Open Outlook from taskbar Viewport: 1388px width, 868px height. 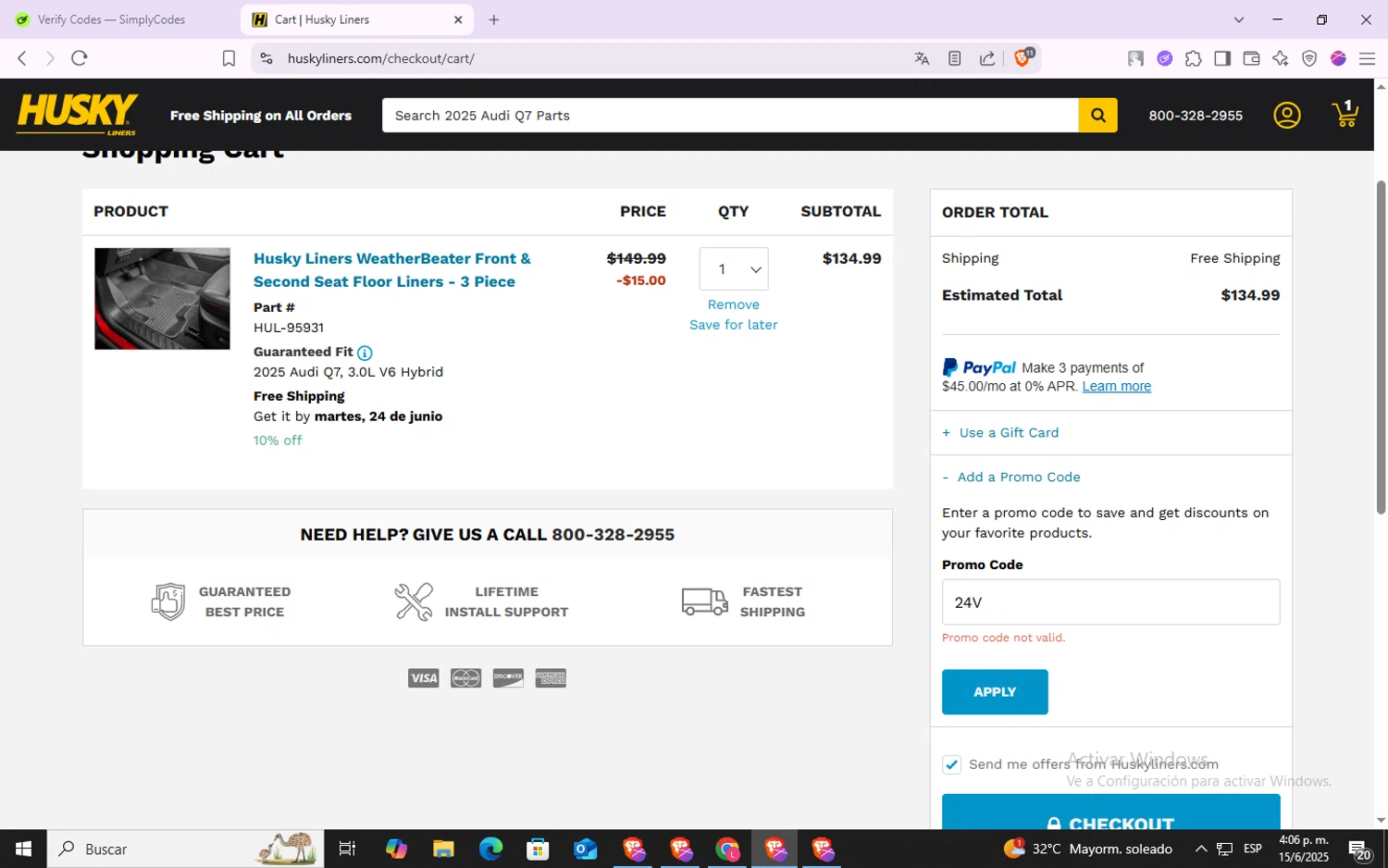tap(586, 849)
